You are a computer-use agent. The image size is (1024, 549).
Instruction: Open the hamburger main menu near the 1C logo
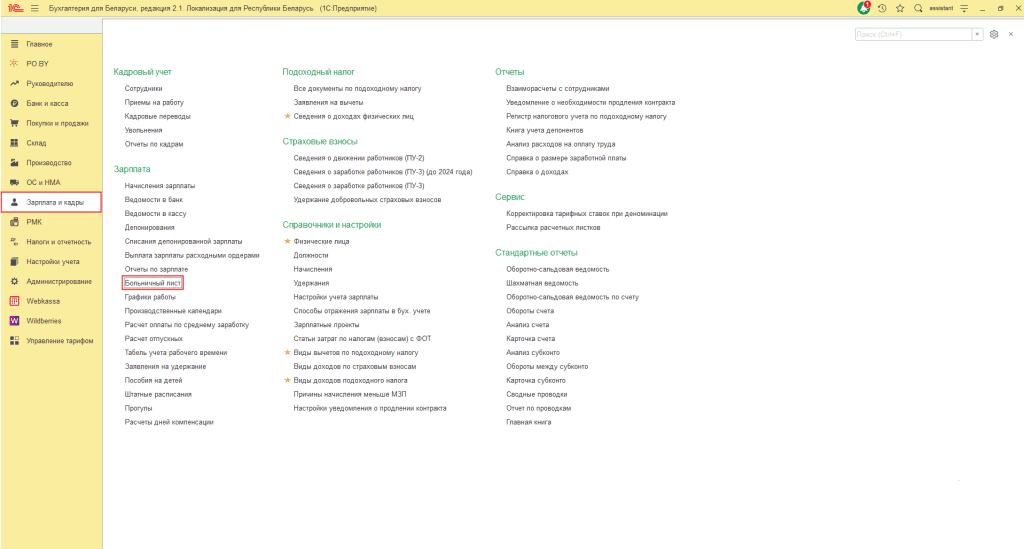35,8
